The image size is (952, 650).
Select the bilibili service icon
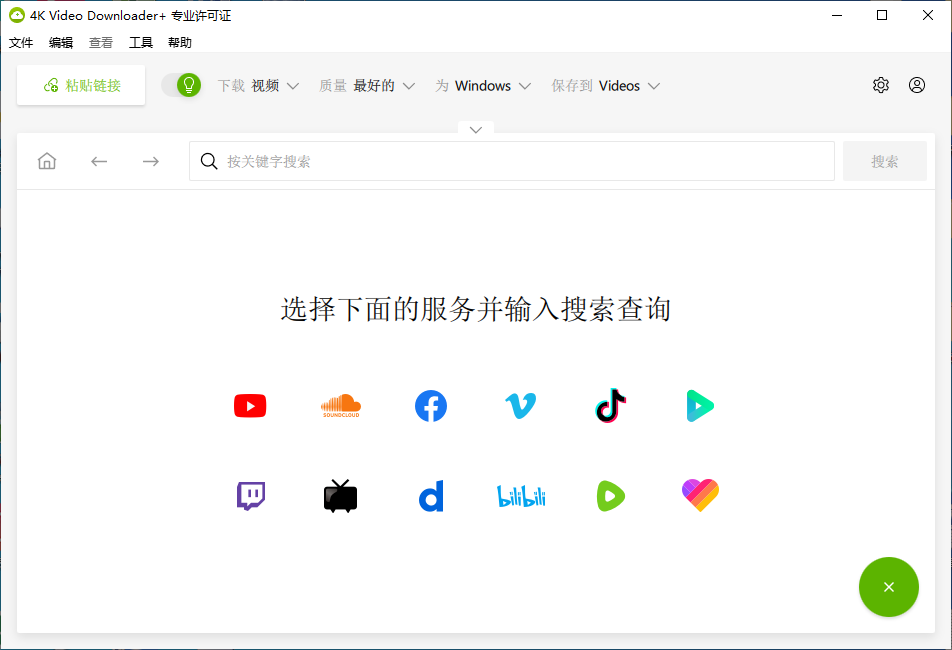(x=521, y=496)
